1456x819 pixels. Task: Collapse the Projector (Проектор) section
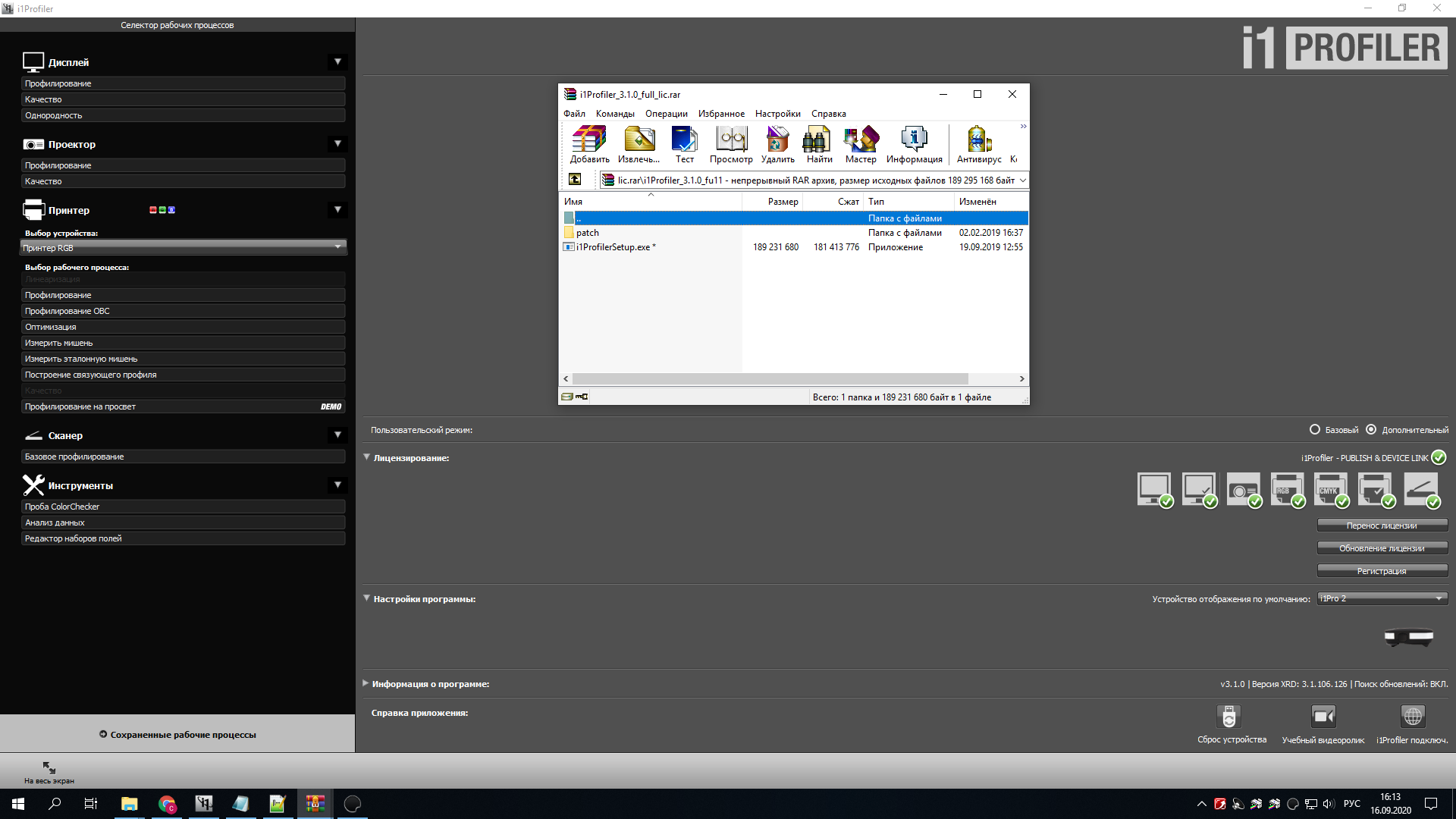[x=338, y=144]
